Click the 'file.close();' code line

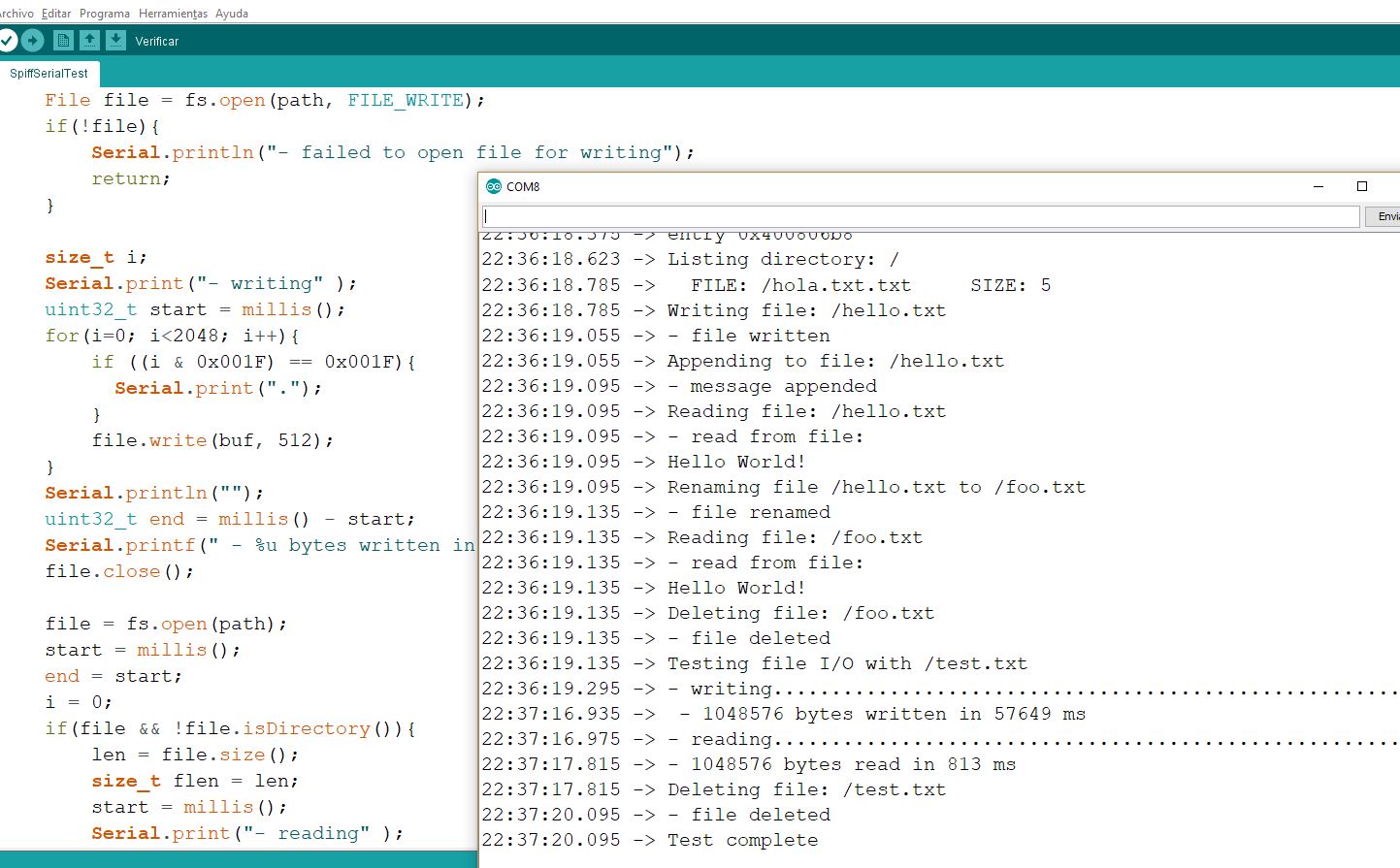tap(119, 571)
